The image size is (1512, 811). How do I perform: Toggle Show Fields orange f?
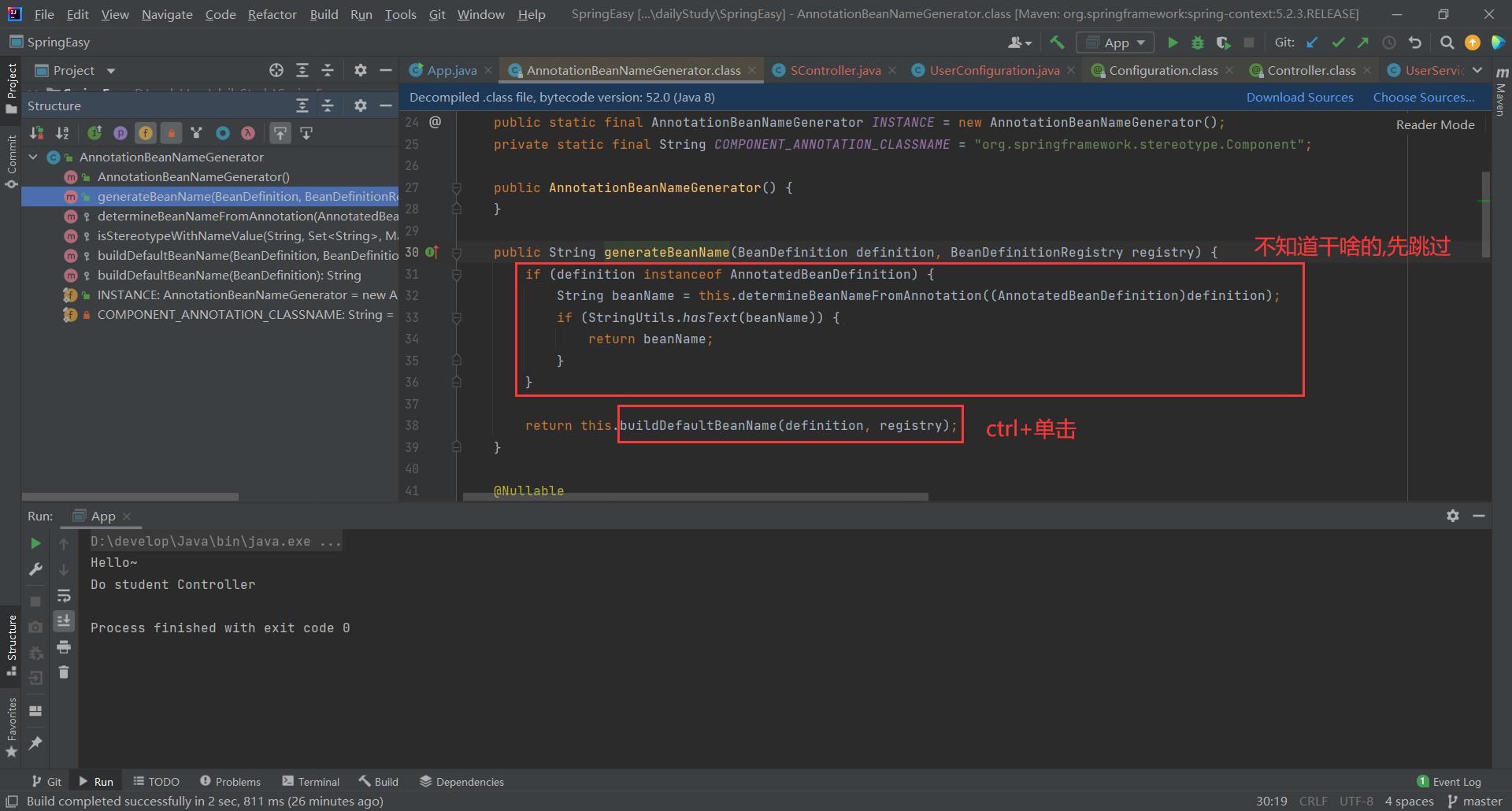(x=146, y=133)
